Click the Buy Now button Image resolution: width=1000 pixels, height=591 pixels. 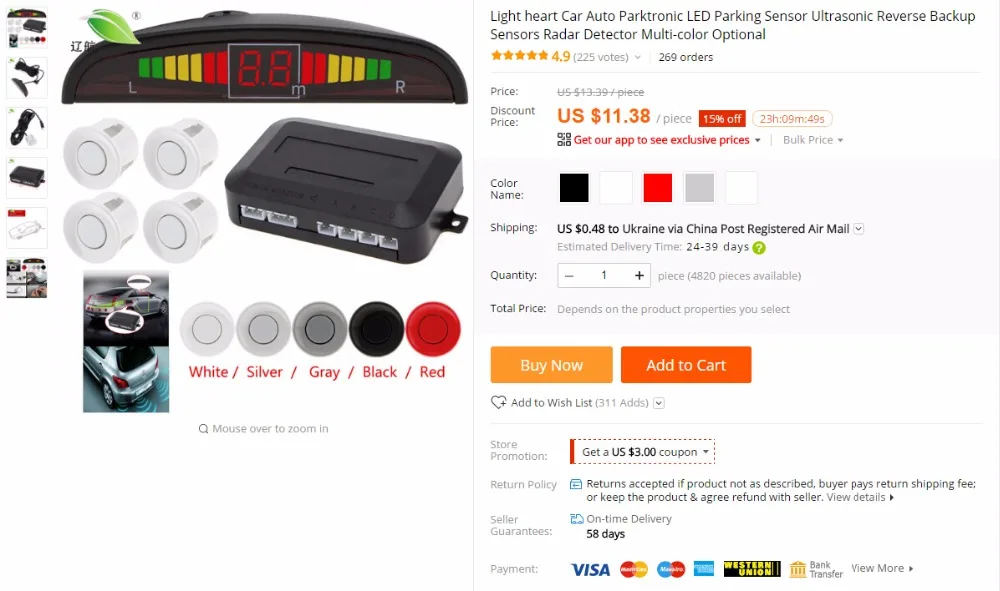pos(552,365)
